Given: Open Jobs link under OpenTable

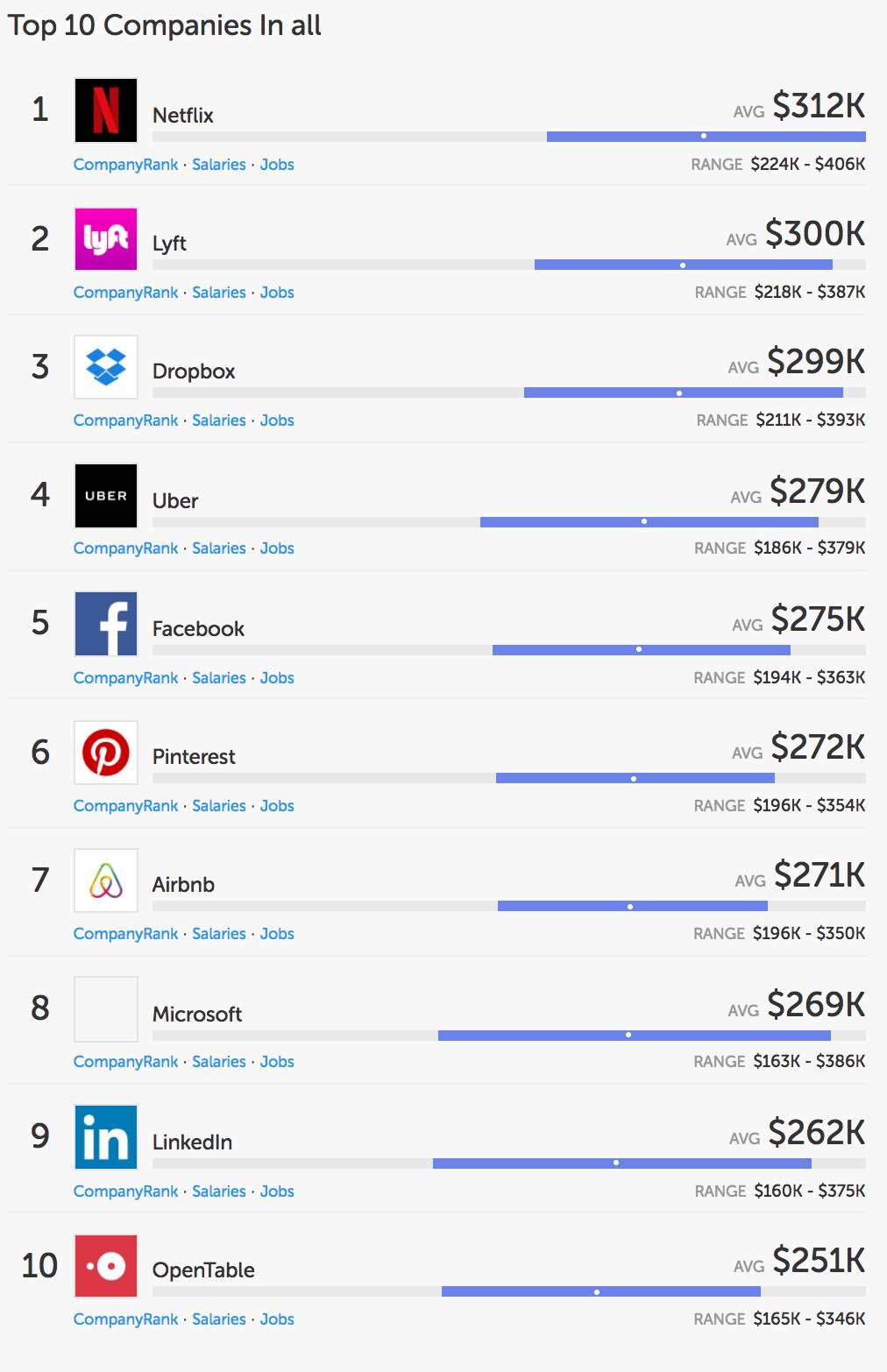Looking at the screenshot, I should (277, 1319).
